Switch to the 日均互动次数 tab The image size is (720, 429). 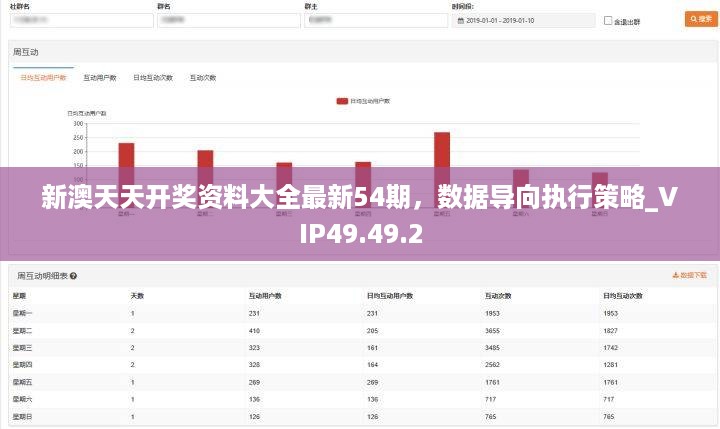[153, 77]
